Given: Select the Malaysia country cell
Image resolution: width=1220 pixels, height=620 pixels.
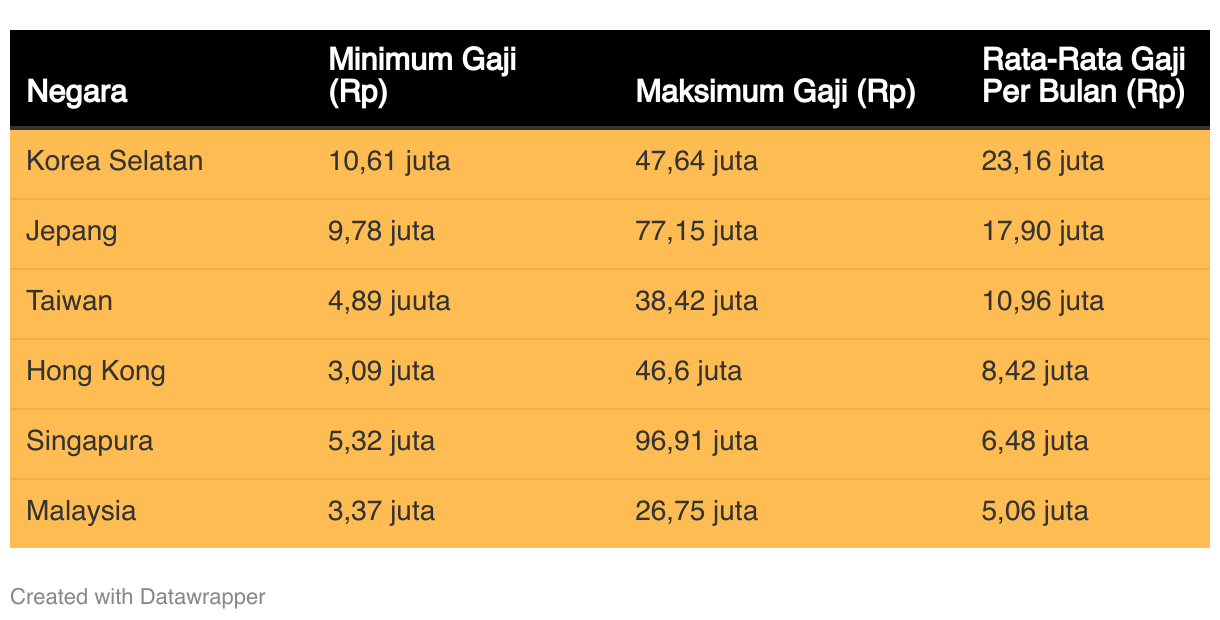Looking at the screenshot, I should point(81,511).
